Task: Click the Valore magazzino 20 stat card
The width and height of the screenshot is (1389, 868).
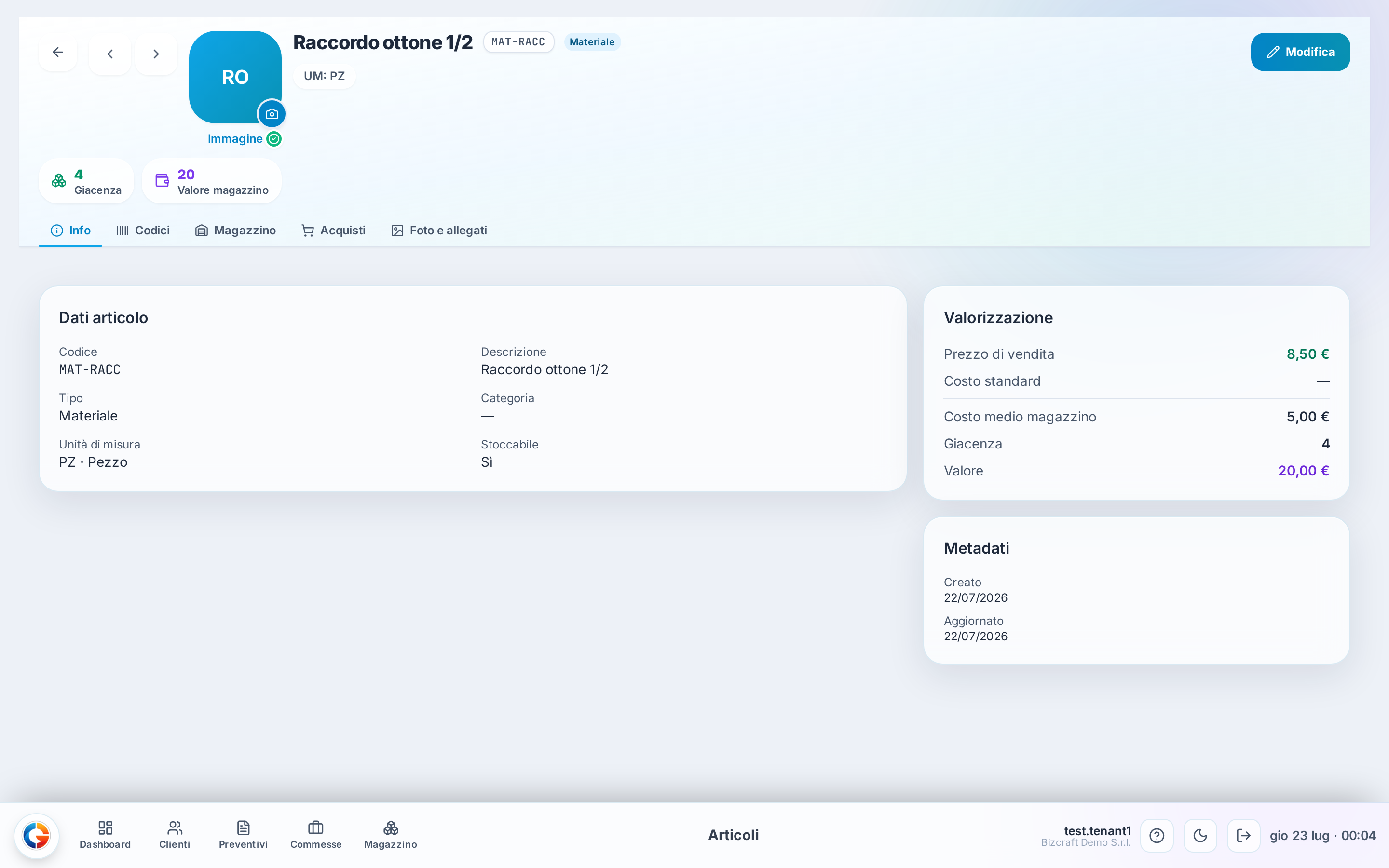Action: pos(212,181)
